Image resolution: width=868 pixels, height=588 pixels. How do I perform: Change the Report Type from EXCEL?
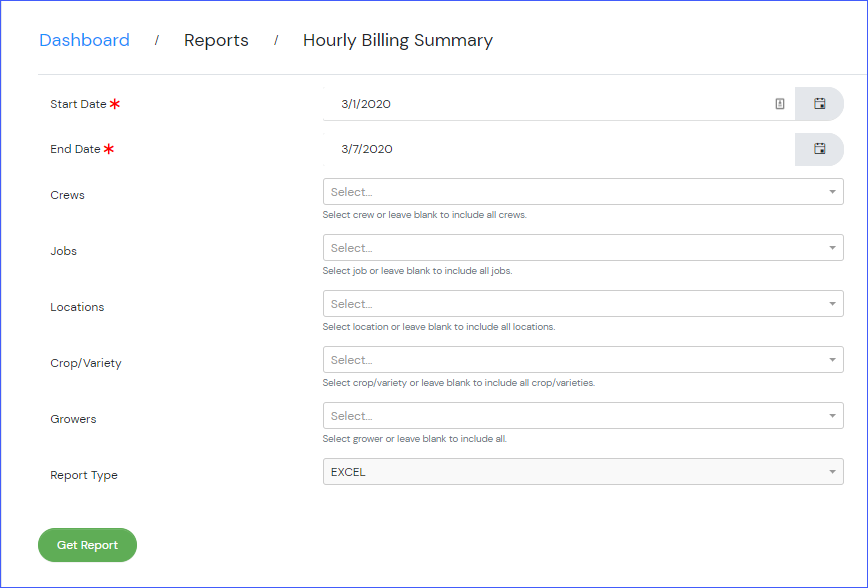point(583,472)
